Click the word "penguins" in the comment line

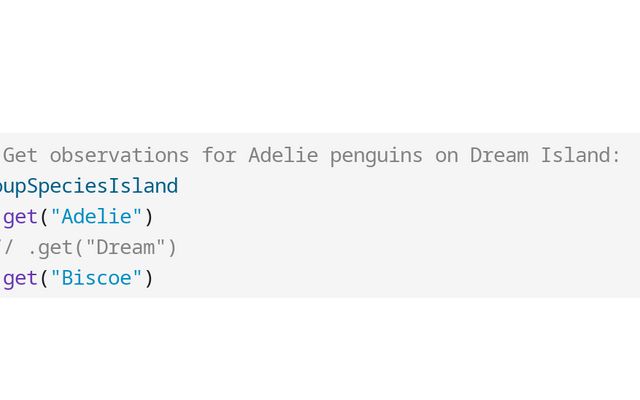pyautogui.click(x=376, y=157)
